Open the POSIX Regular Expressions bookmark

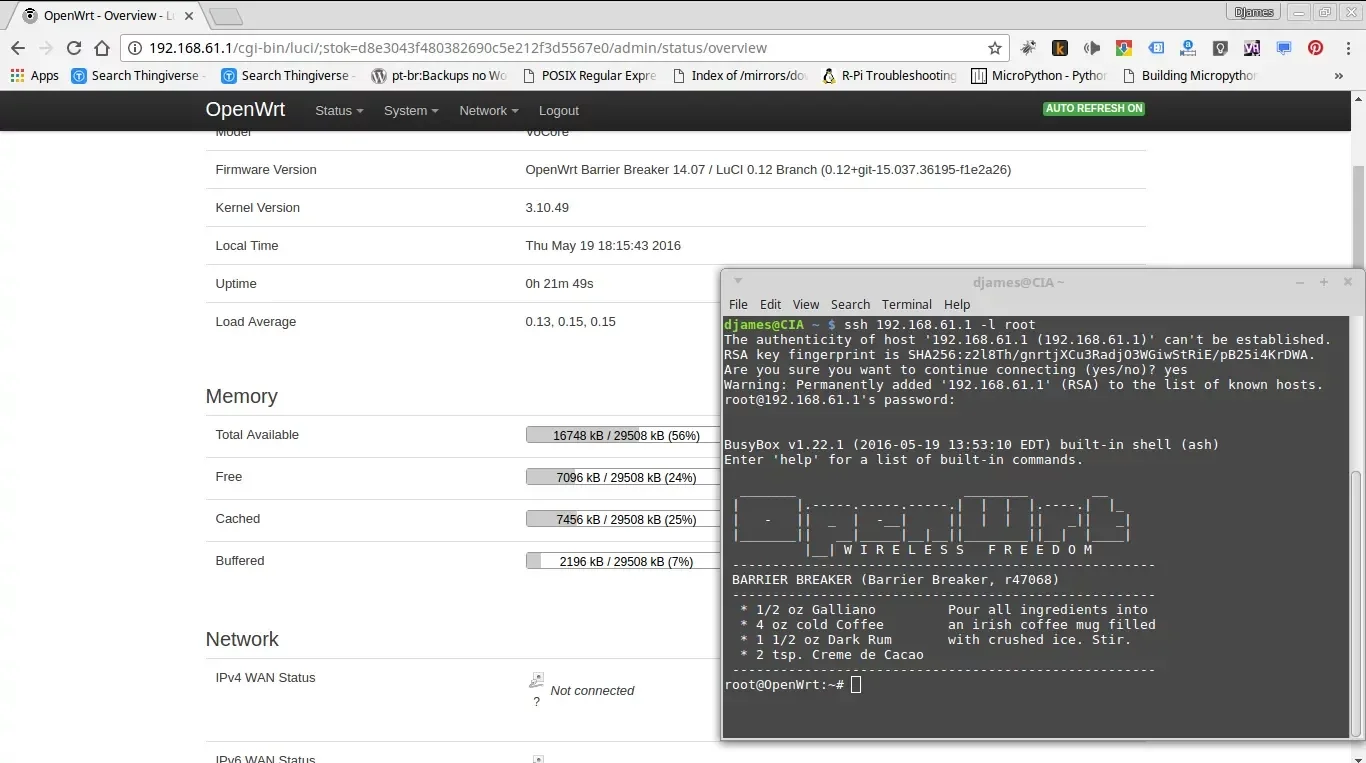tap(589, 76)
